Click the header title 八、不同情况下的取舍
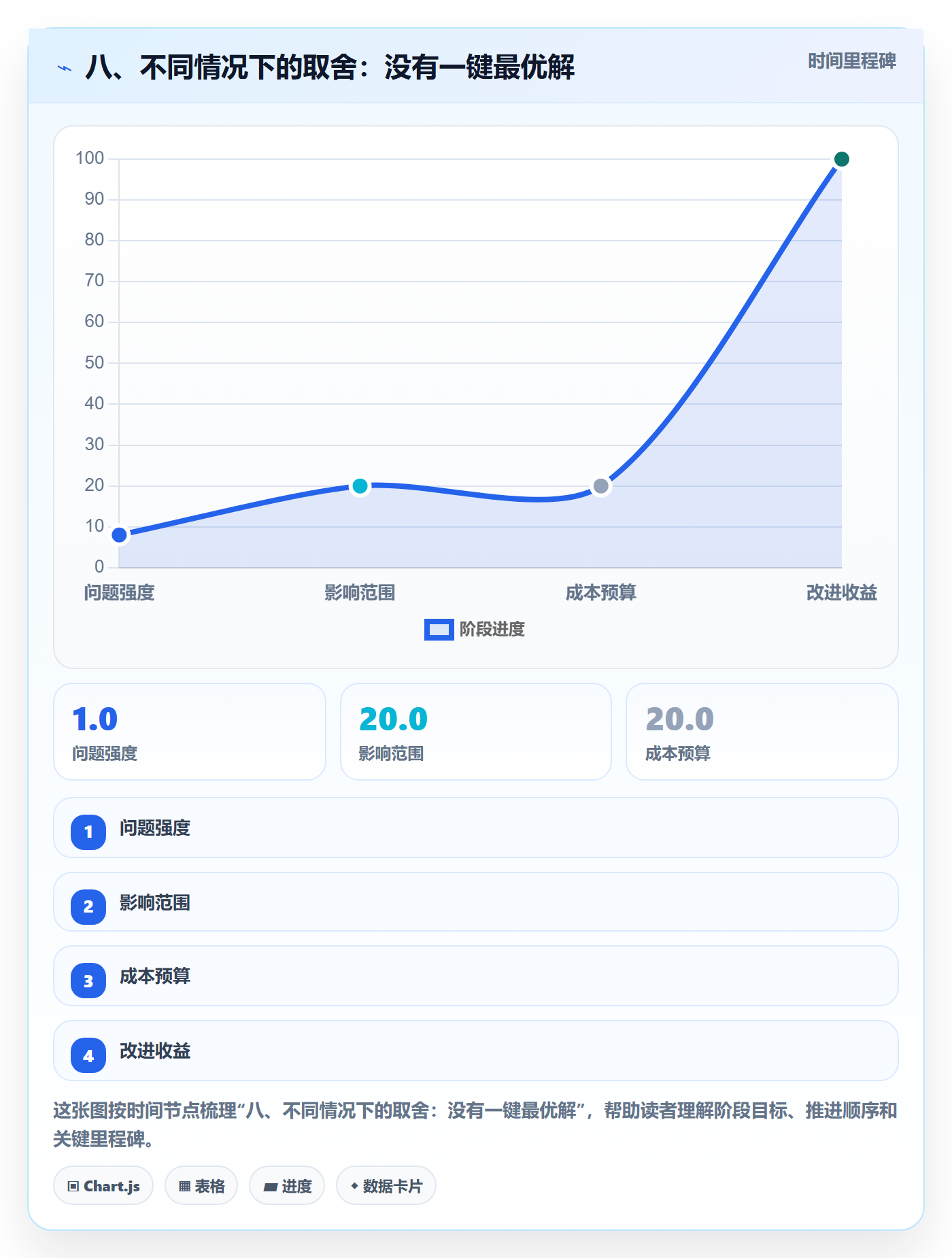Image resolution: width=952 pixels, height=1258 pixels. coord(330,67)
